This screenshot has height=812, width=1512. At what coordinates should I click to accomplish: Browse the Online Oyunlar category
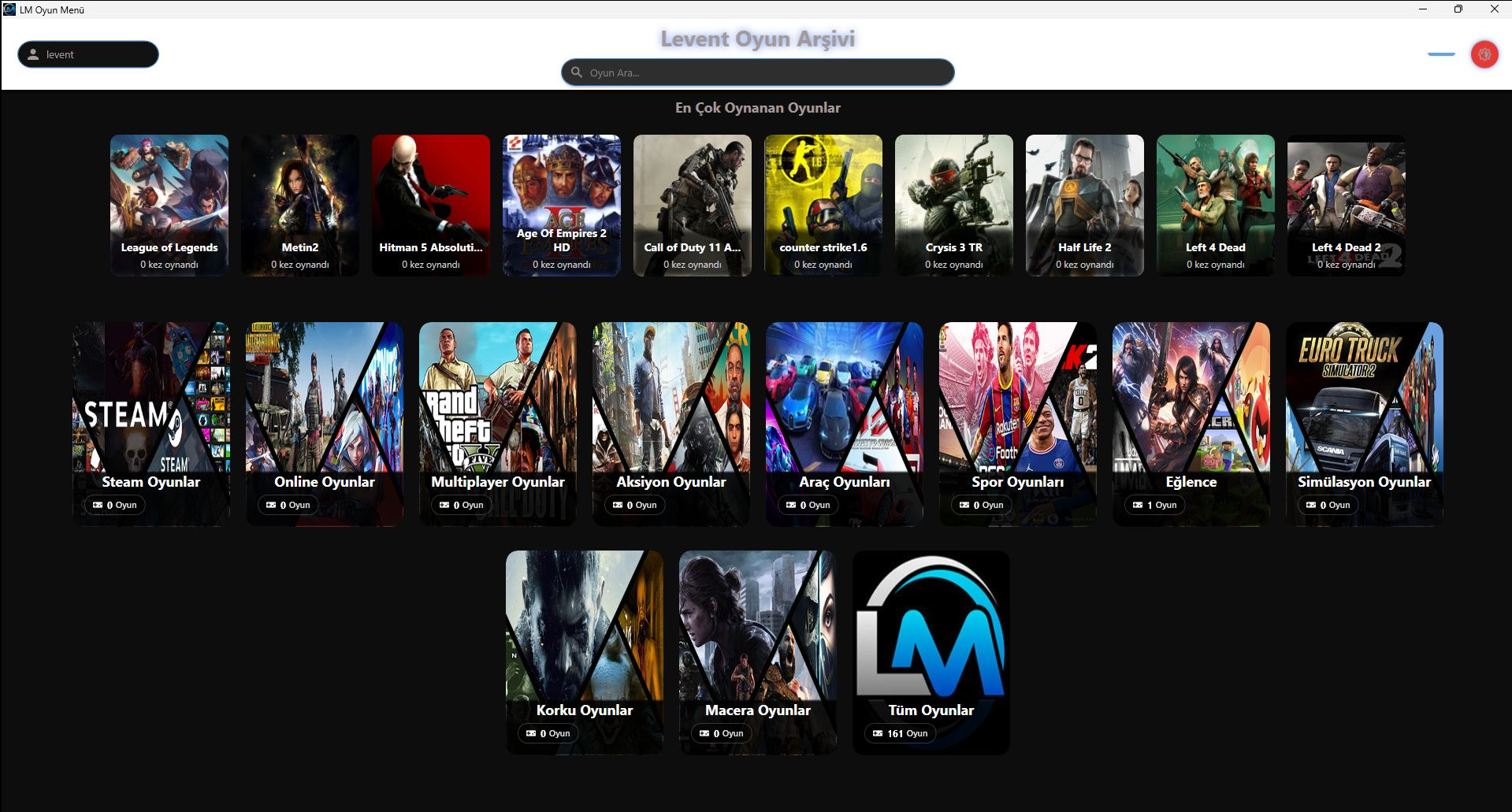(x=325, y=423)
